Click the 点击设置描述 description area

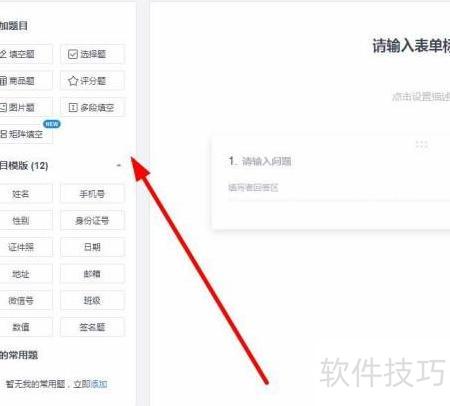421,97
